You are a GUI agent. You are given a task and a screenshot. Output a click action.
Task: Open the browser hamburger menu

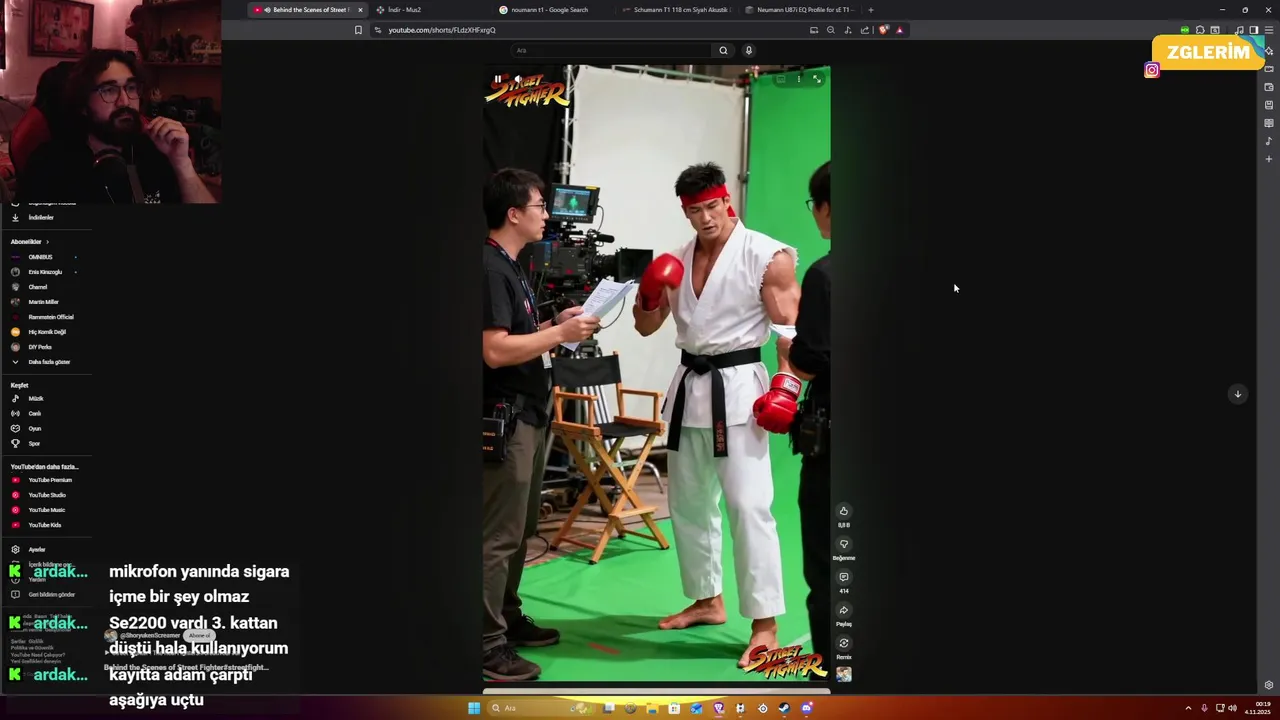[1269, 30]
